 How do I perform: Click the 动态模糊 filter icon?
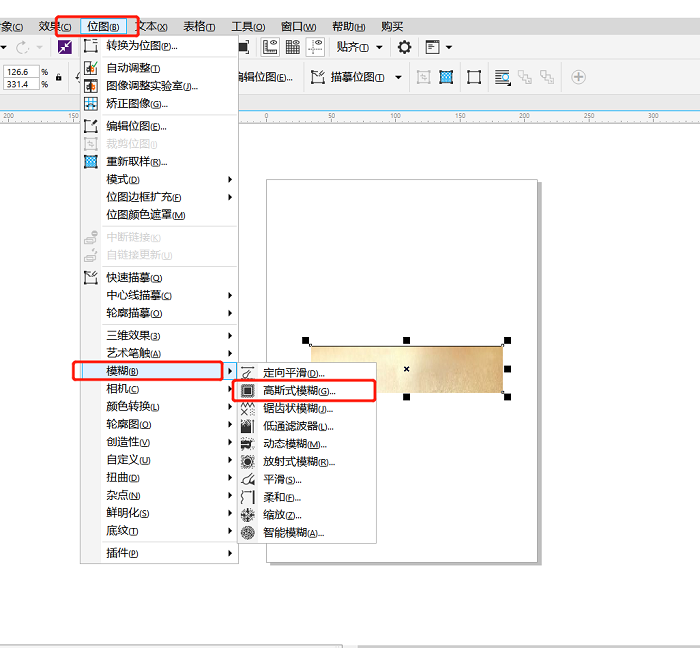tap(248, 444)
